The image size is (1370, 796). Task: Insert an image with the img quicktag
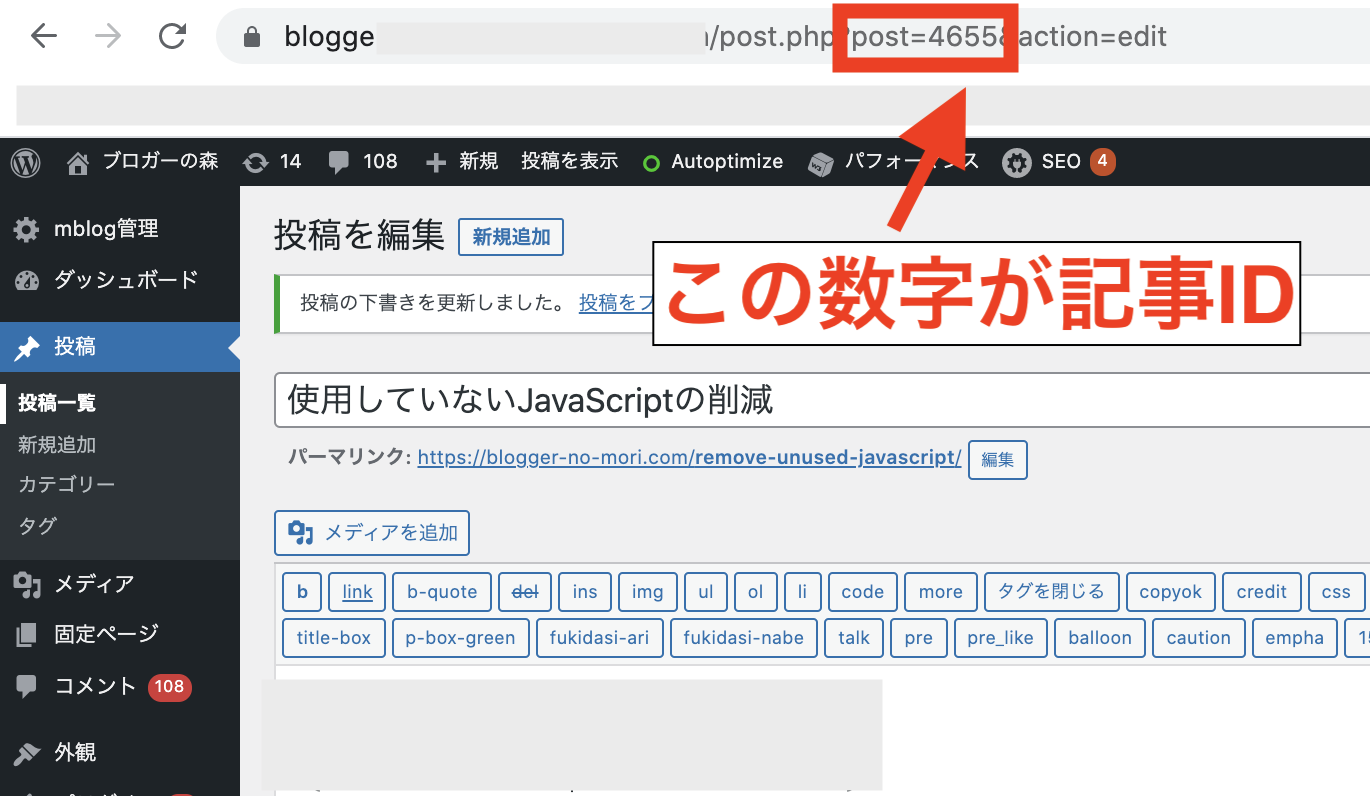click(647, 591)
